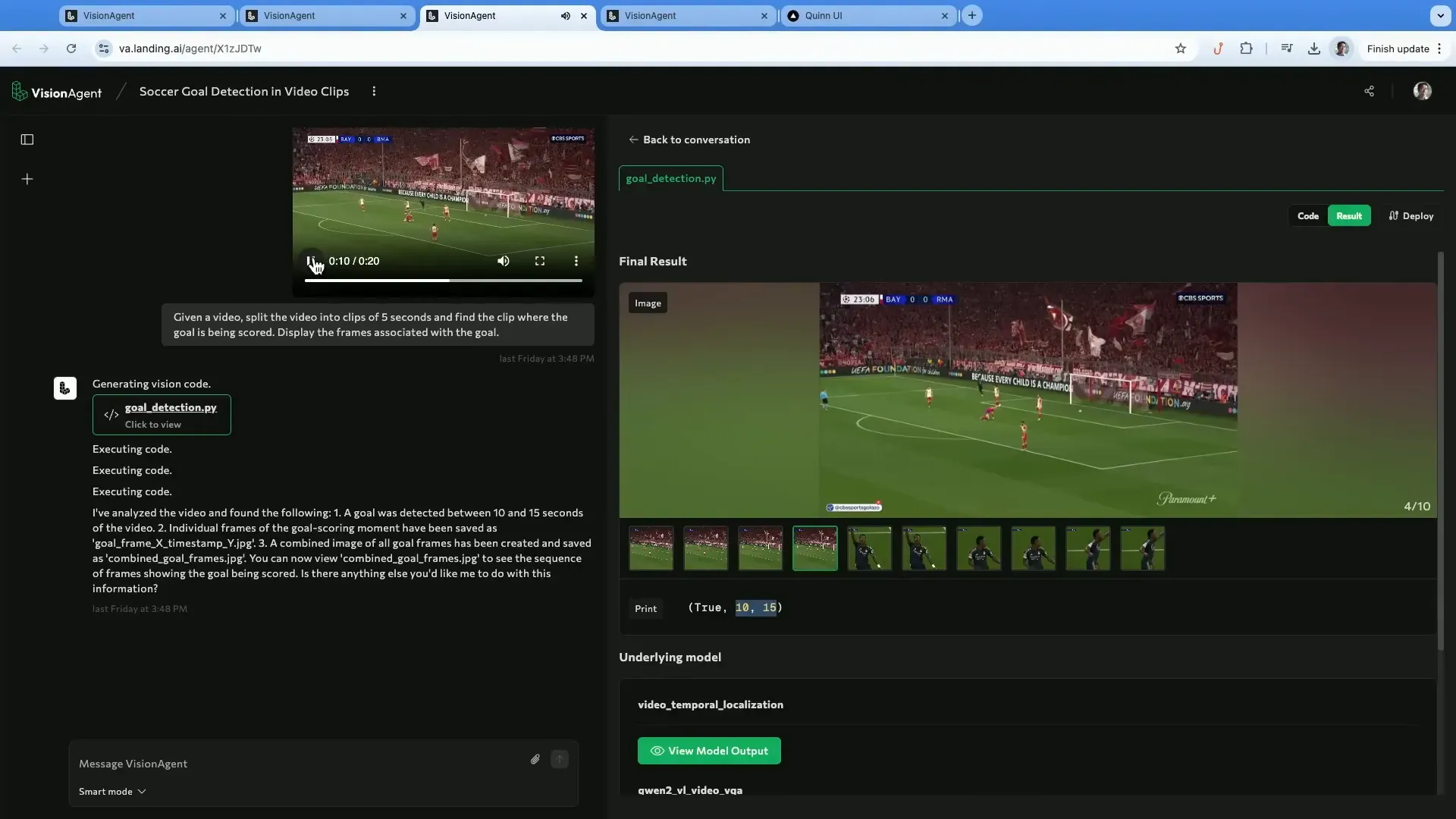Pause the soccer video playback
1456x819 pixels.
coord(311,261)
